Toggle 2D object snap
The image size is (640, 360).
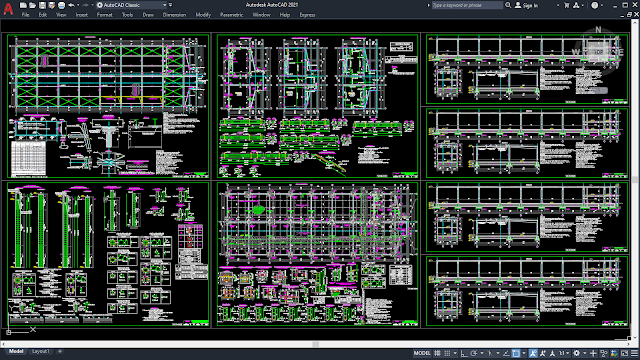click(x=516, y=353)
